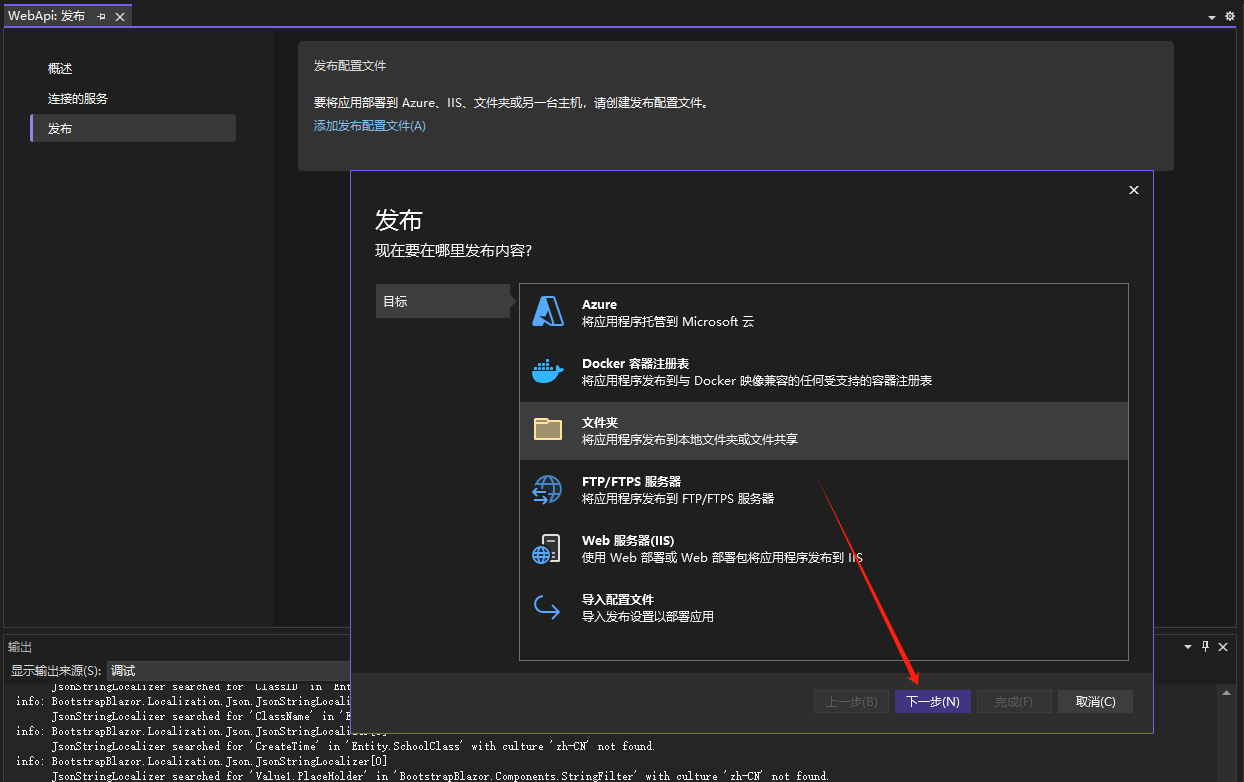The image size is (1244, 782).
Task: Select the Web 服务器(IIS) icon
Action: pyautogui.click(x=547, y=547)
